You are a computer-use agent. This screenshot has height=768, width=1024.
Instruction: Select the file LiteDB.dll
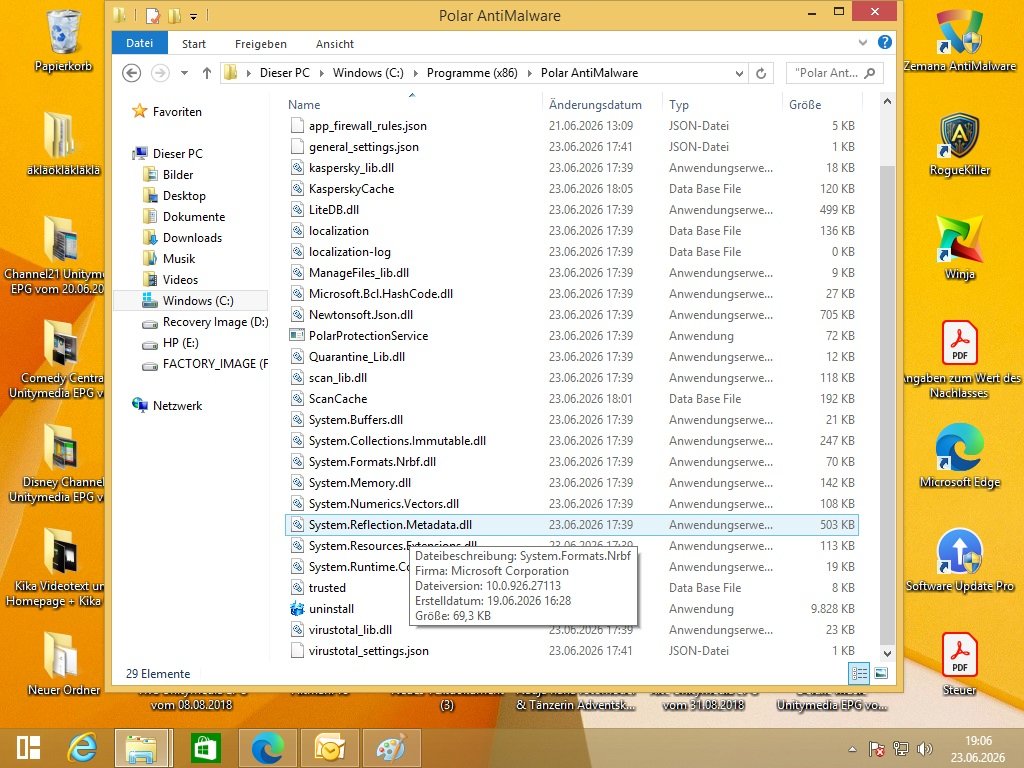pos(334,210)
